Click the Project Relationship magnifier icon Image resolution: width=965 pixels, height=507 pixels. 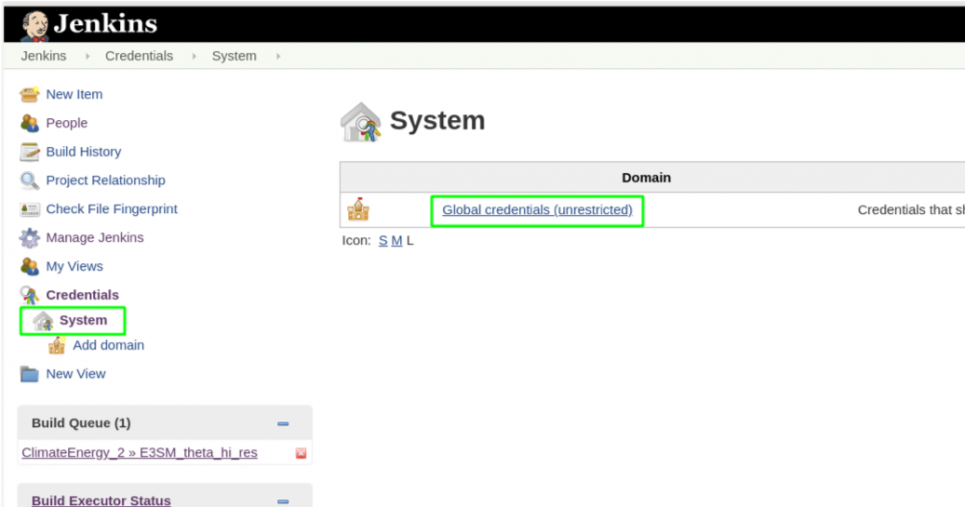[30, 181]
